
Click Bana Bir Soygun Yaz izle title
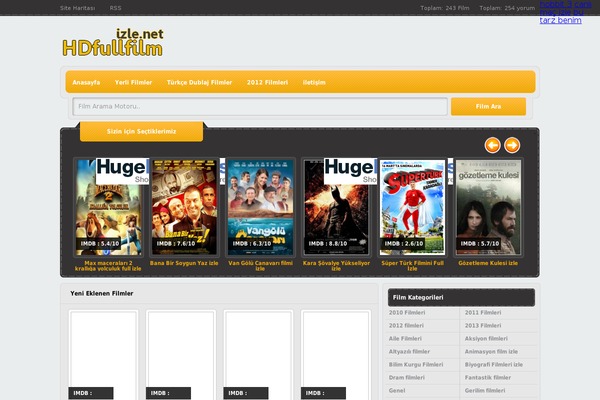(x=184, y=263)
